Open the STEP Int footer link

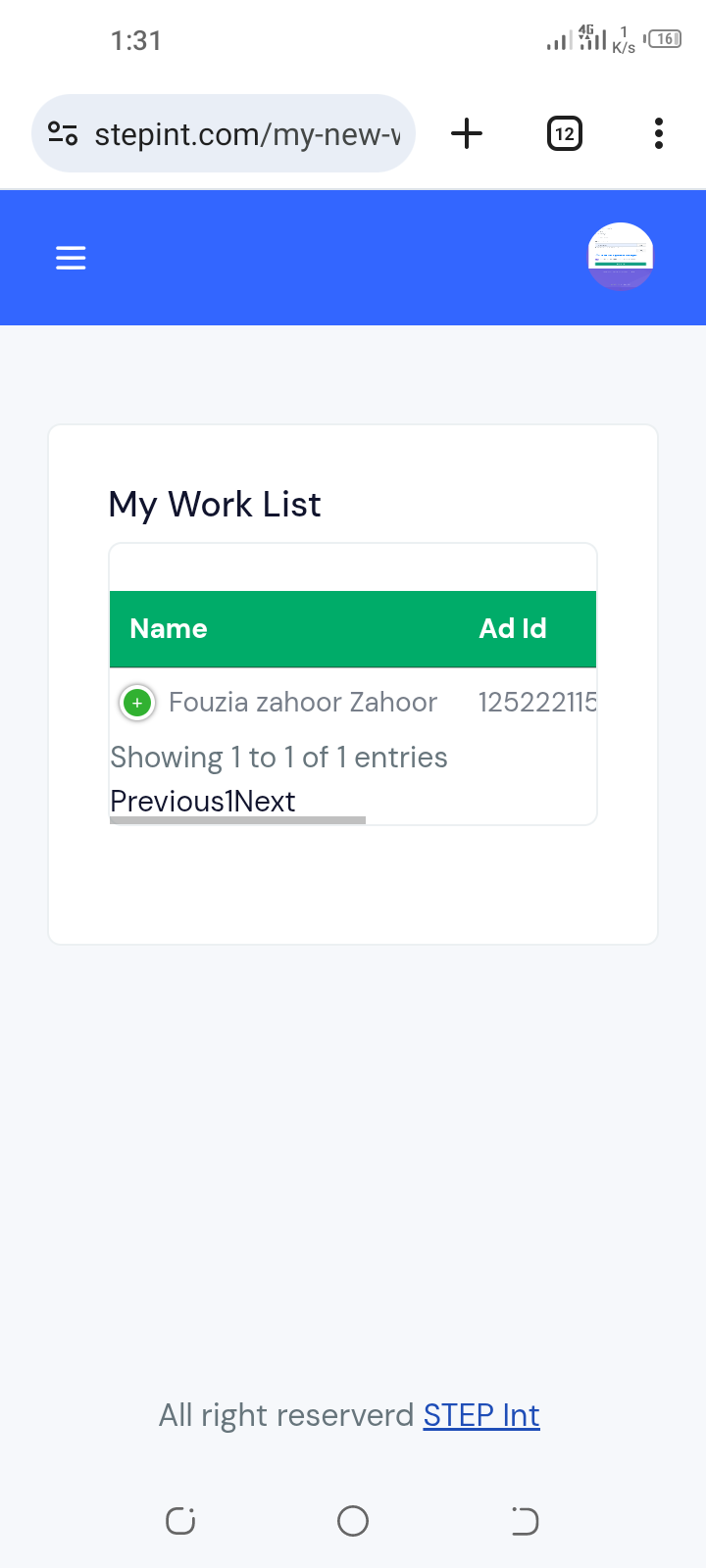click(x=481, y=1415)
